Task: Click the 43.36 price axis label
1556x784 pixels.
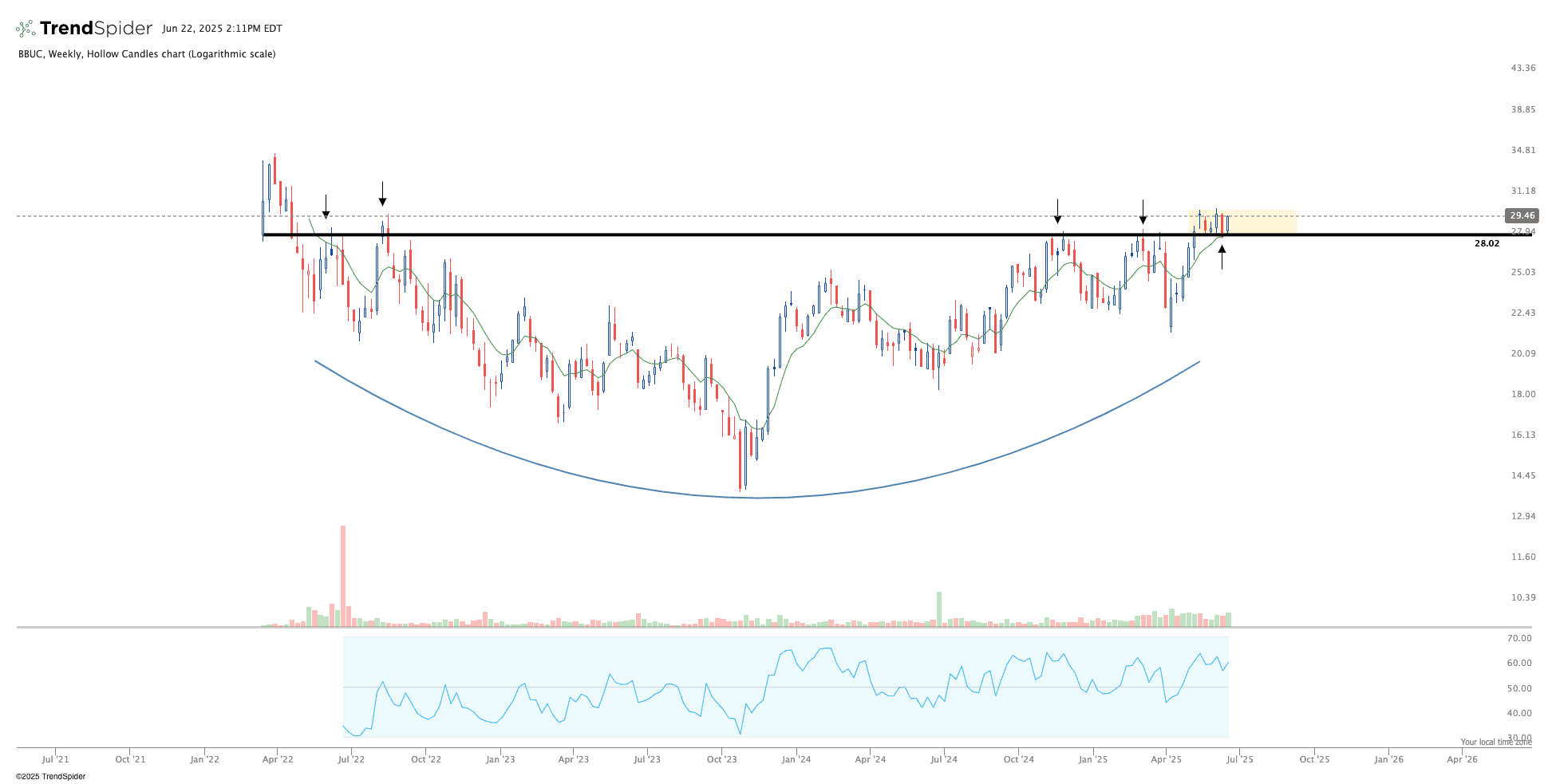Action: (x=1522, y=69)
